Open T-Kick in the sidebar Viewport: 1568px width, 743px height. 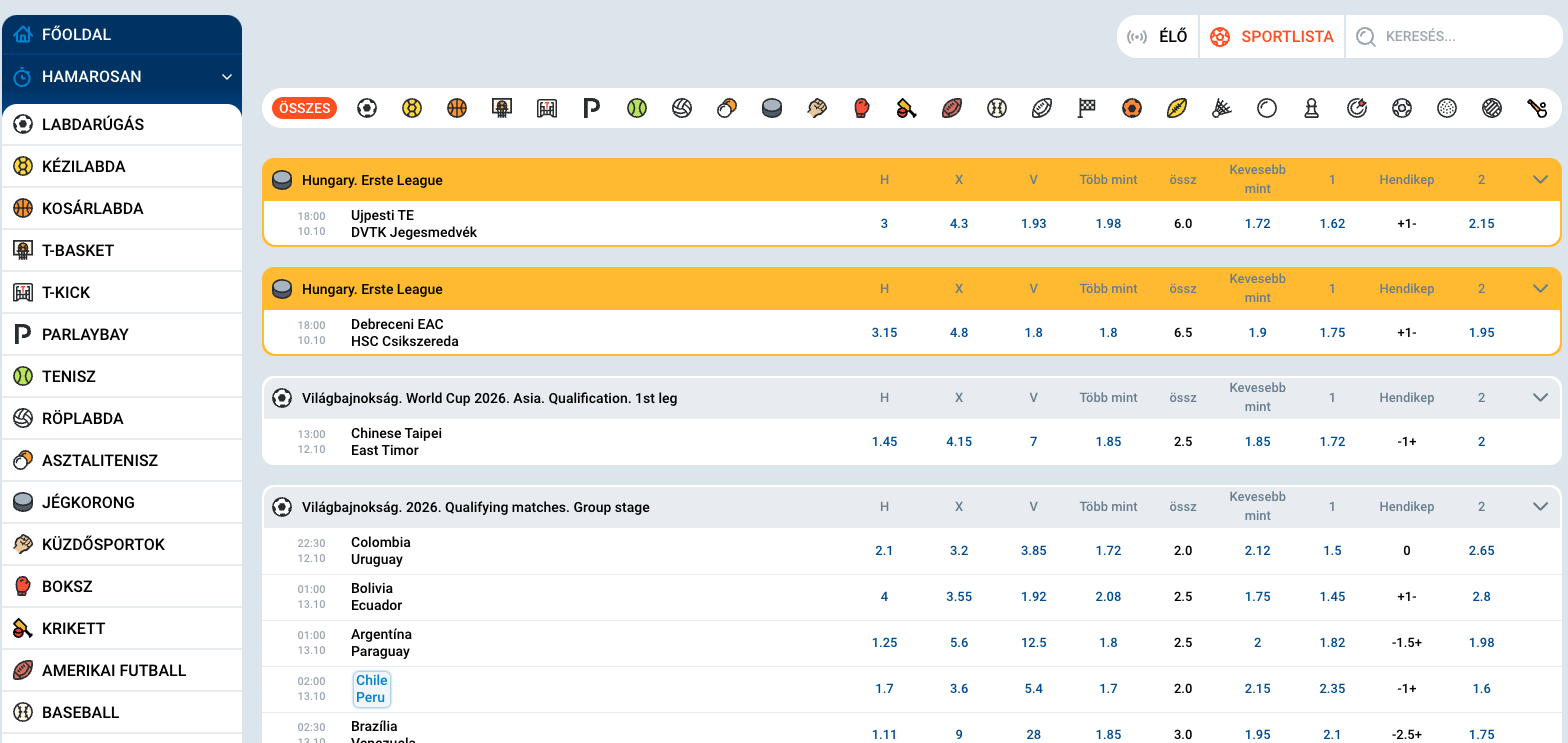(122, 293)
